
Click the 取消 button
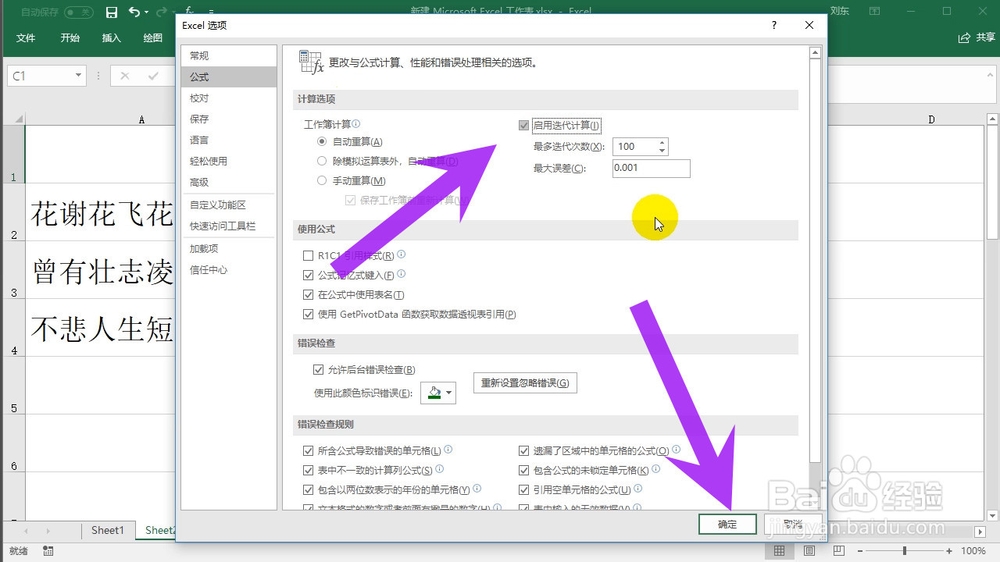pyautogui.click(x=793, y=524)
